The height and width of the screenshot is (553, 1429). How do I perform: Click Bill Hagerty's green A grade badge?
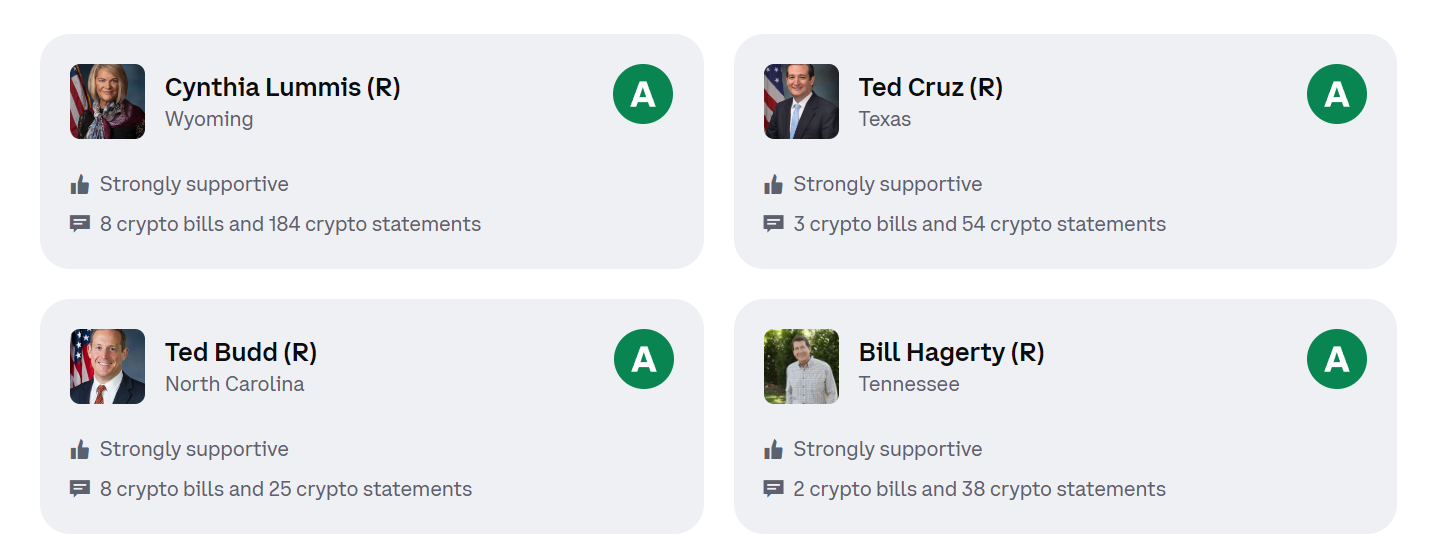point(1337,359)
